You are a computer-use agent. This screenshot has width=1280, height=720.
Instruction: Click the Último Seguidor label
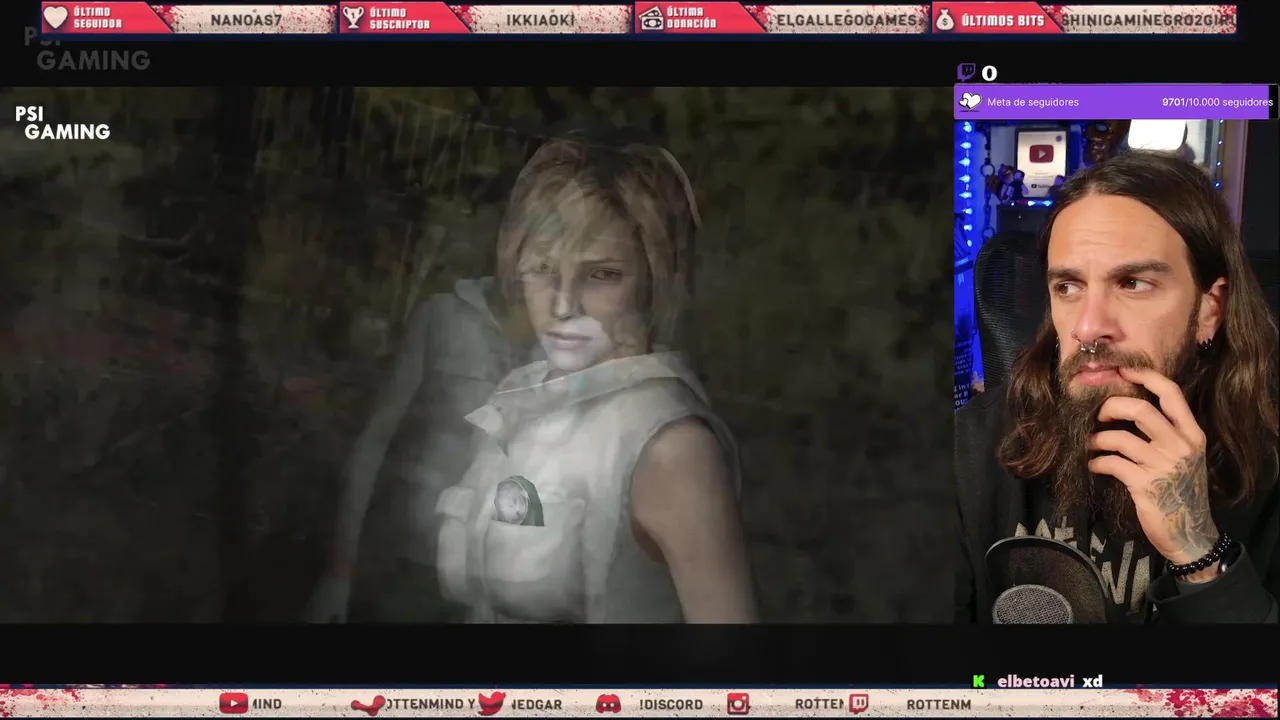[x=98, y=18]
